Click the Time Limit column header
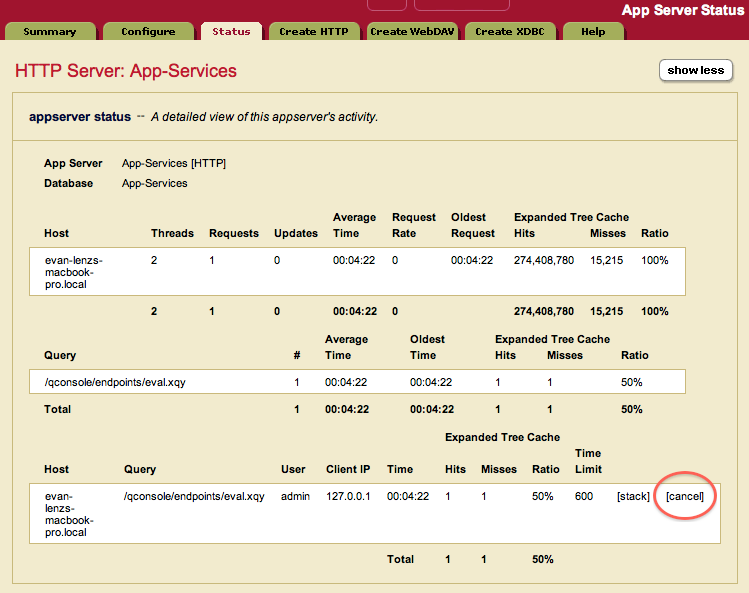The image size is (749, 593). pos(588,461)
